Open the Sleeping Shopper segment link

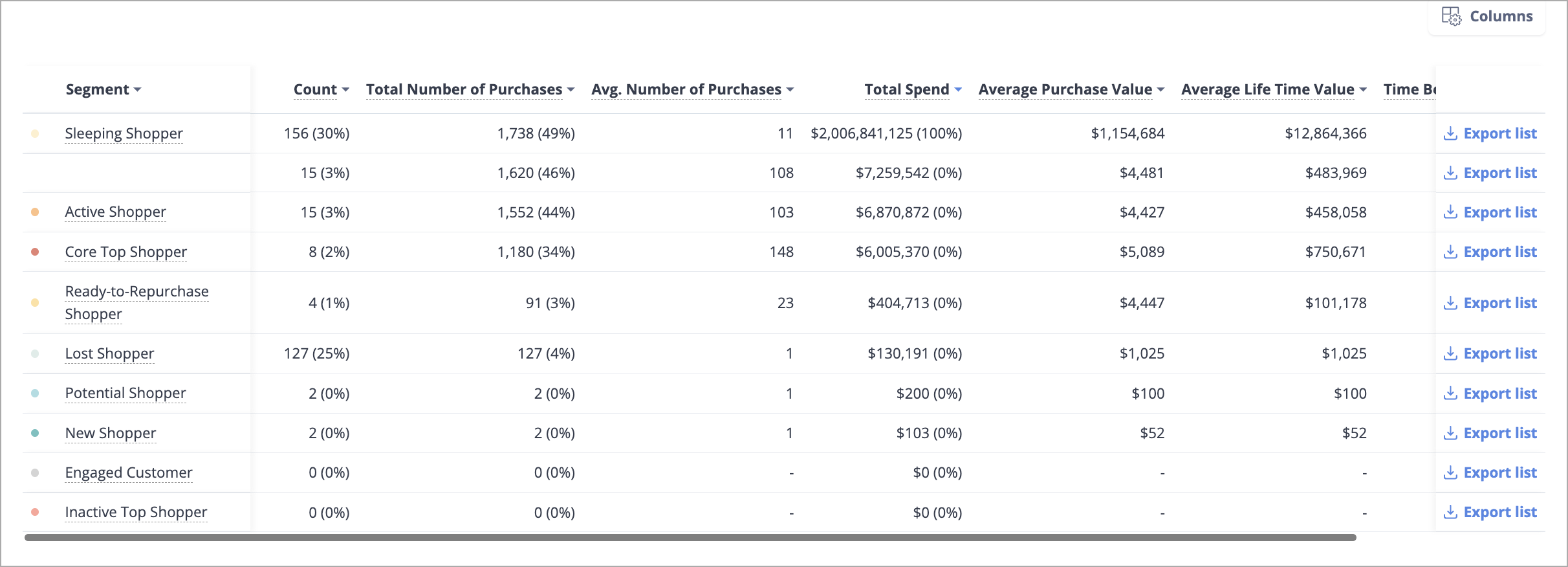click(x=124, y=133)
